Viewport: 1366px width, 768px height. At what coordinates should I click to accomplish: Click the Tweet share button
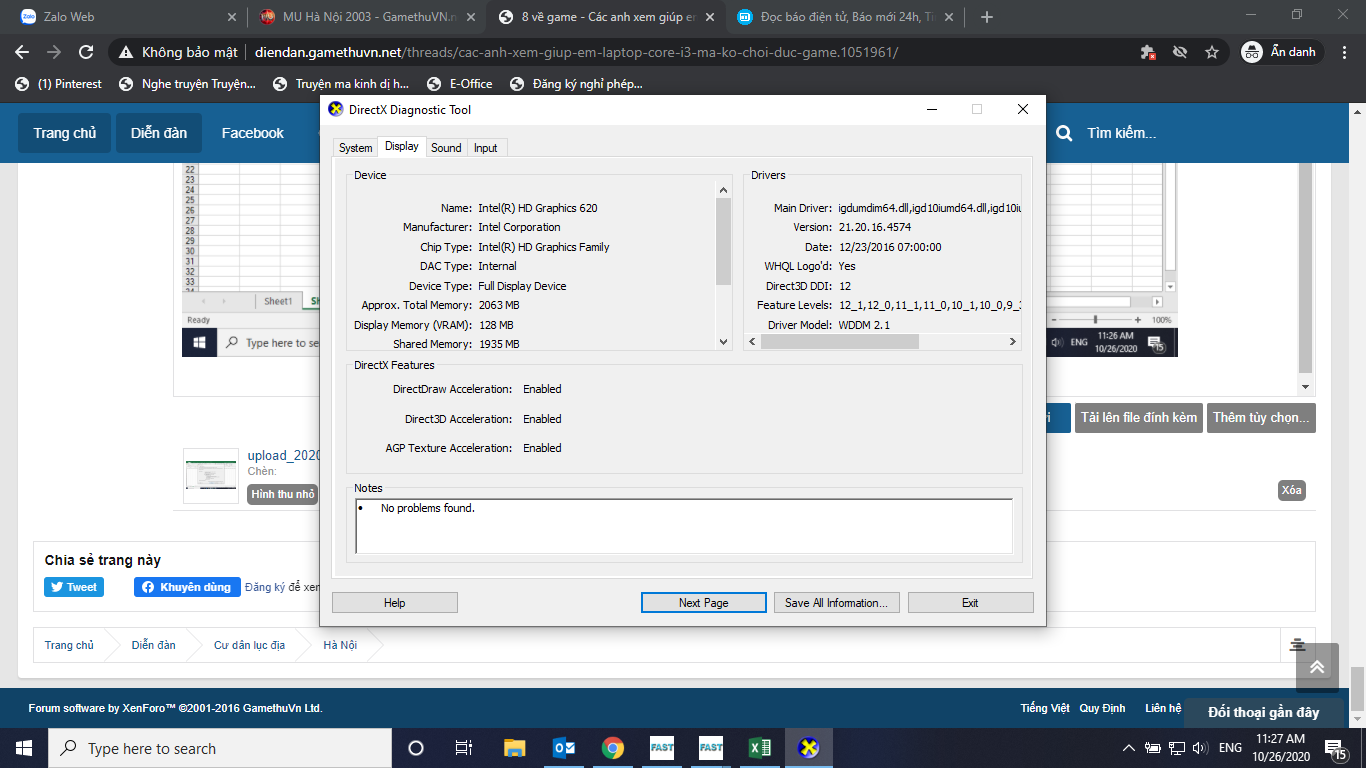click(x=74, y=587)
